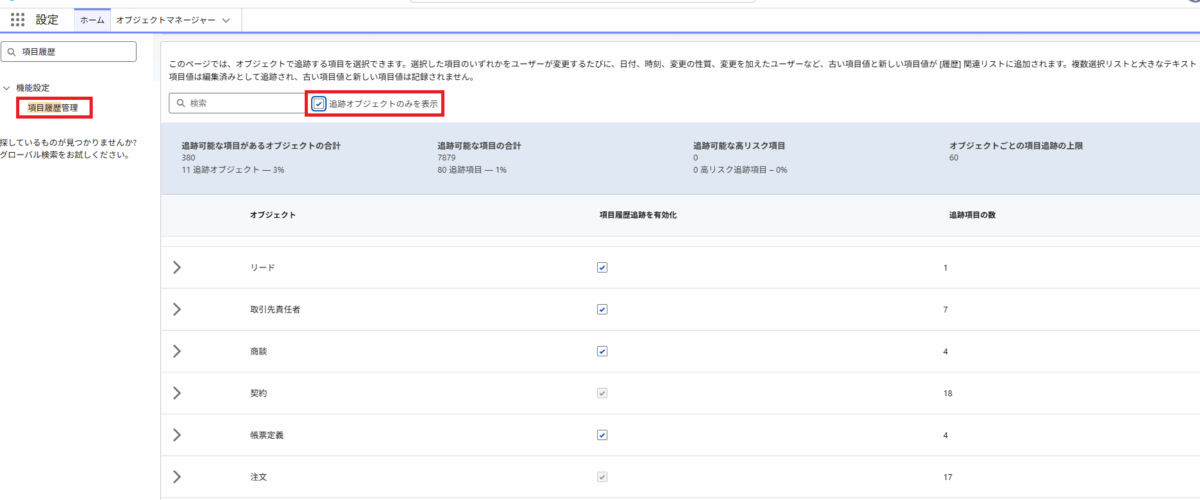
Task: Expand the 取引先責任者 object row
Action: point(177,310)
